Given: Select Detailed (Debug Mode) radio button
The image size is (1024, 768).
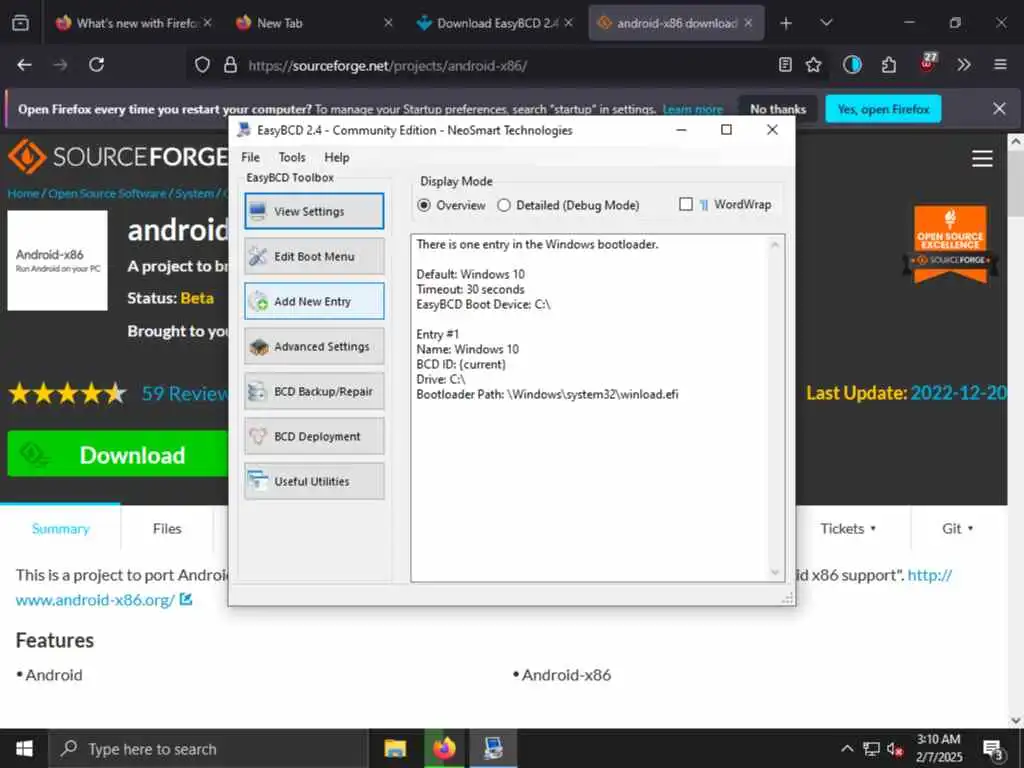Looking at the screenshot, I should [504, 205].
